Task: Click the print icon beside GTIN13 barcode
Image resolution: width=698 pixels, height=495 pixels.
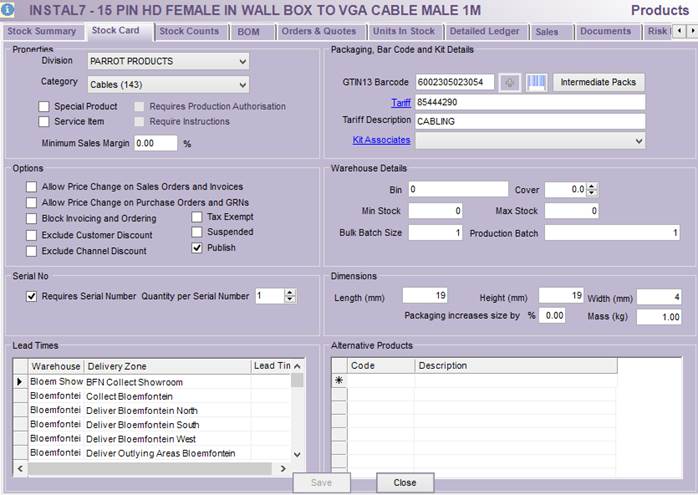Action: pyautogui.click(x=510, y=82)
